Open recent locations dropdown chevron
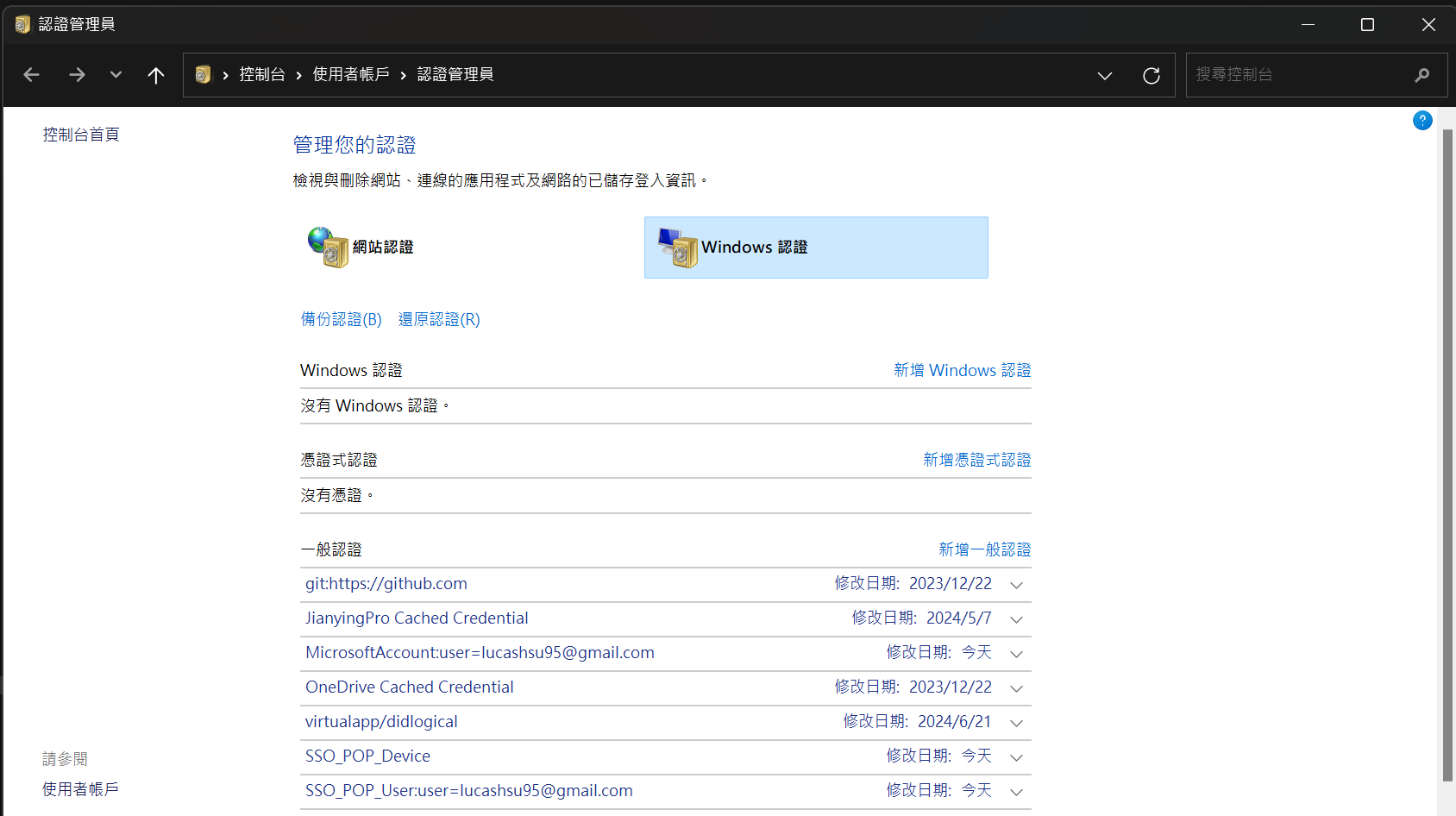Image resolution: width=1456 pixels, height=816 pixels. point(116,75)
